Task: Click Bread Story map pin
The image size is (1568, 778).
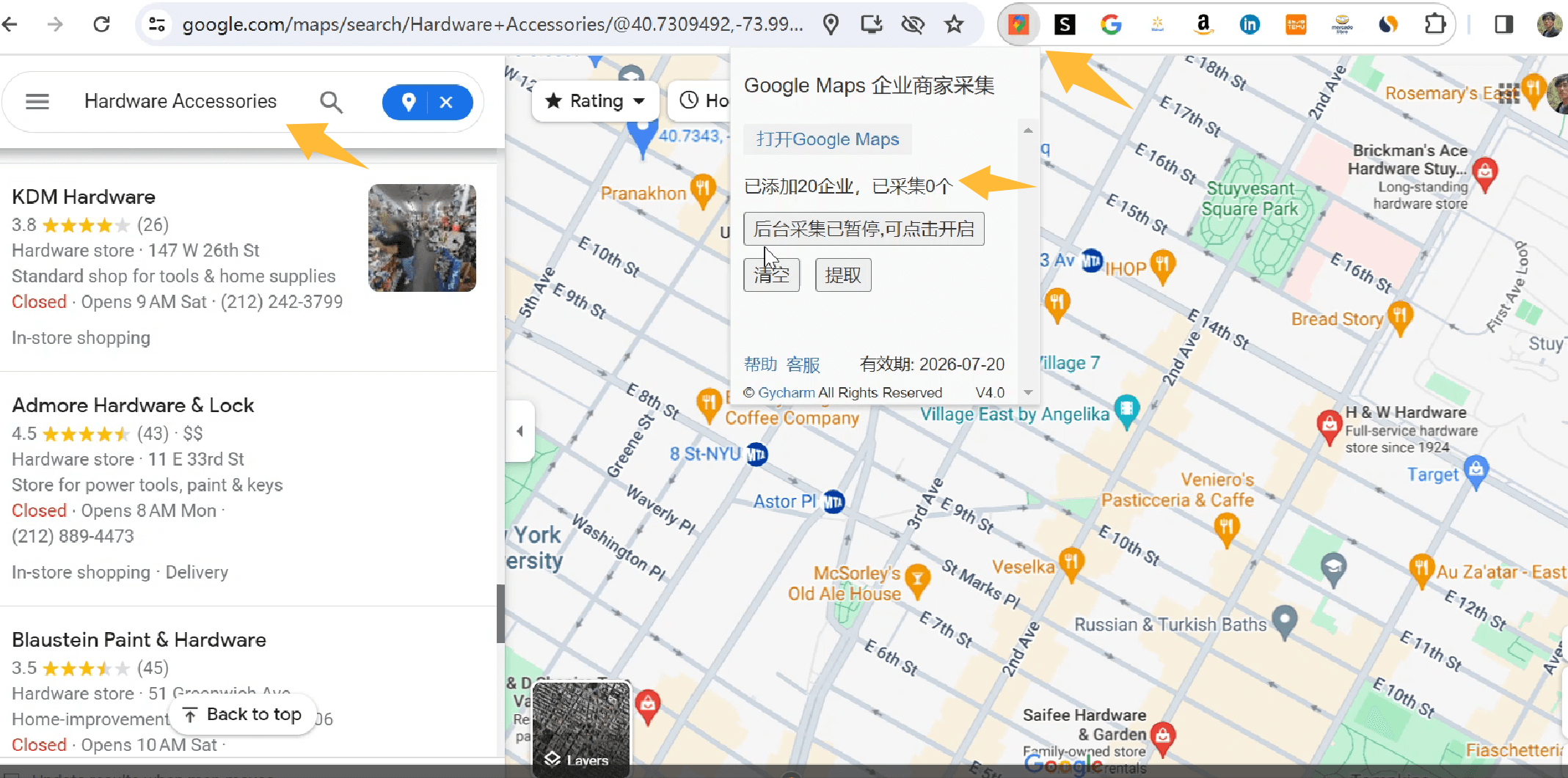Action: tap(1400, 317)
